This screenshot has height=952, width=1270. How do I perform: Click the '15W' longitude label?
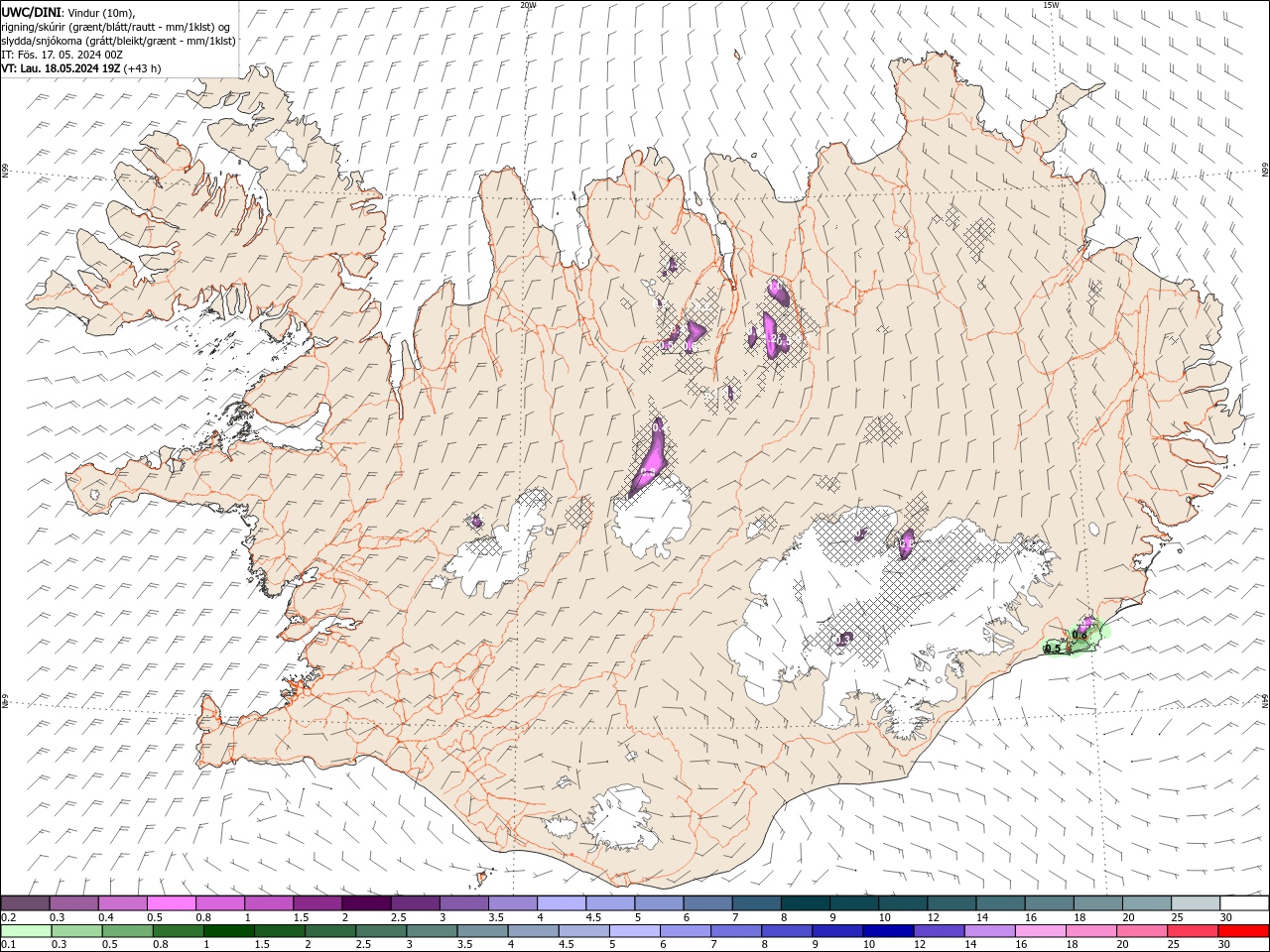click(1051, 5)
